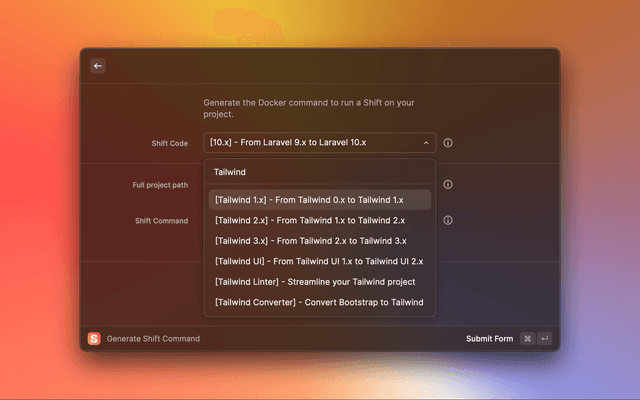Select the Tailwind UI upgrade option
Image resolution: width=640 pixels, height=400 pixels.
pyautogui.click(x=320, y=261)
